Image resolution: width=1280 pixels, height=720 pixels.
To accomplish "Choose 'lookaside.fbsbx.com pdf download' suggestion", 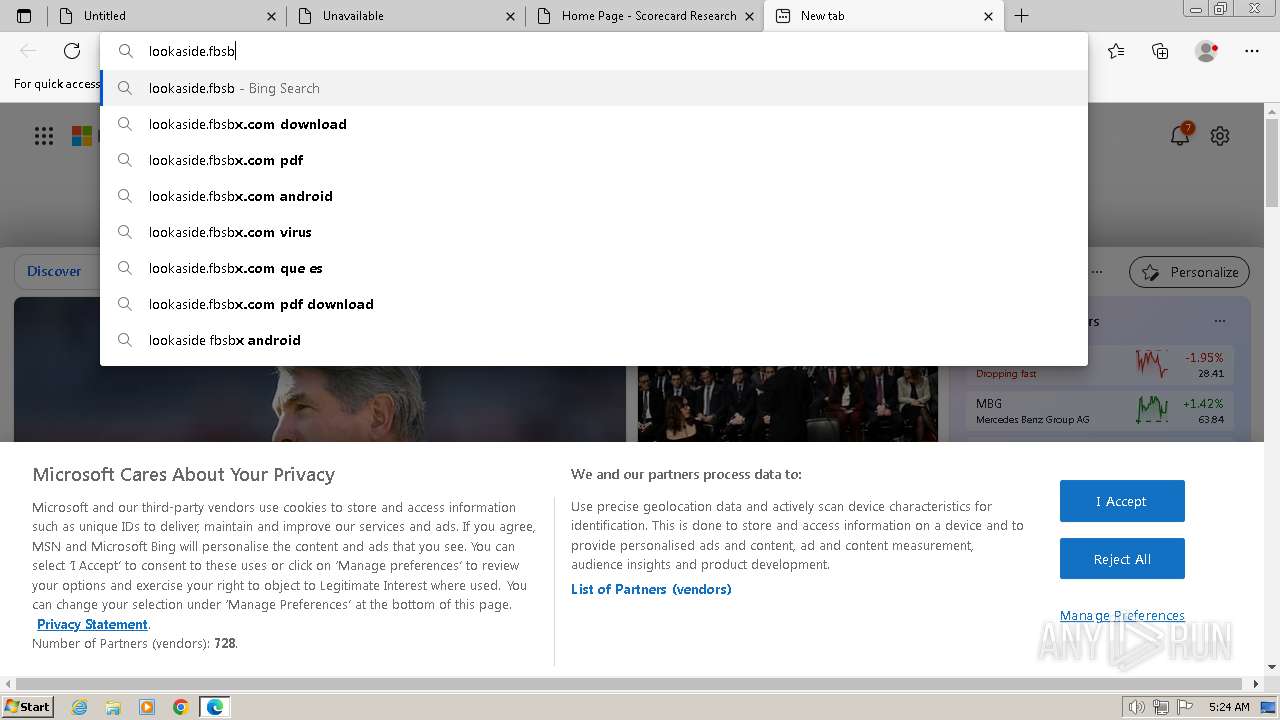I will [594, 304].
